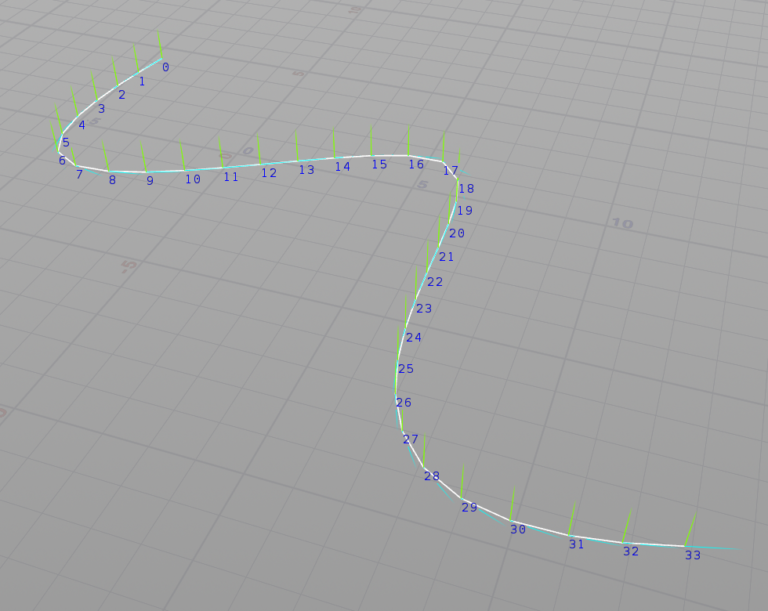Select the point labeled 13
The width and height of the screenshot is (768, 611).
[298, 160]
